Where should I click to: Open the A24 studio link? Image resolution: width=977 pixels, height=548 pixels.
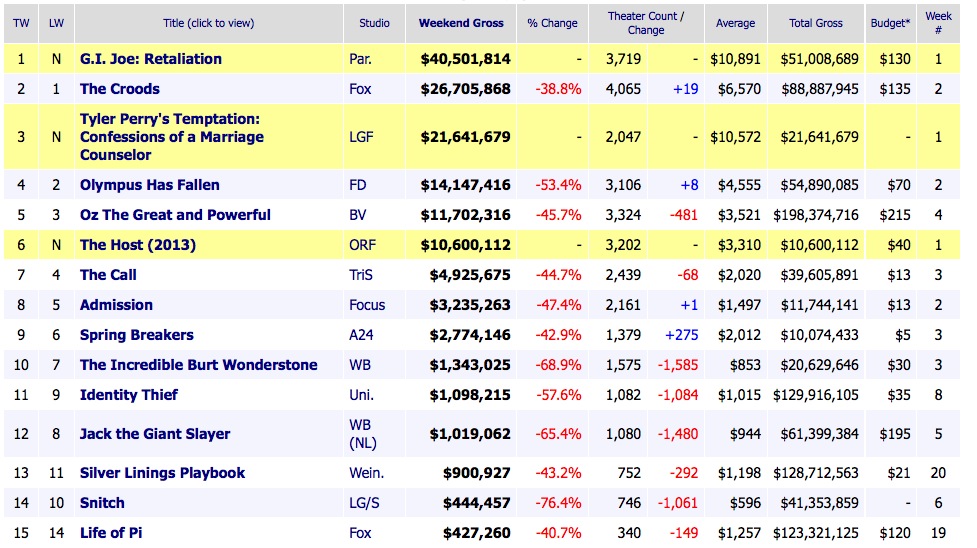(x=361, y=335)
